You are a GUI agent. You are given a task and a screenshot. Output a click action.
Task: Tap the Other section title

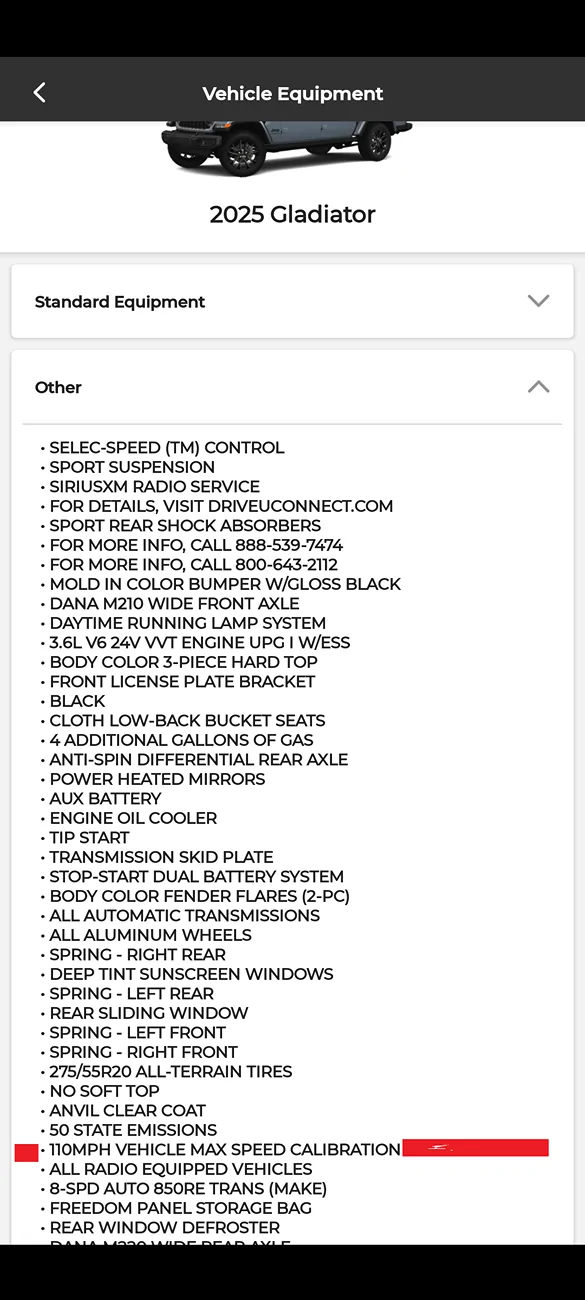coord(58,387)
